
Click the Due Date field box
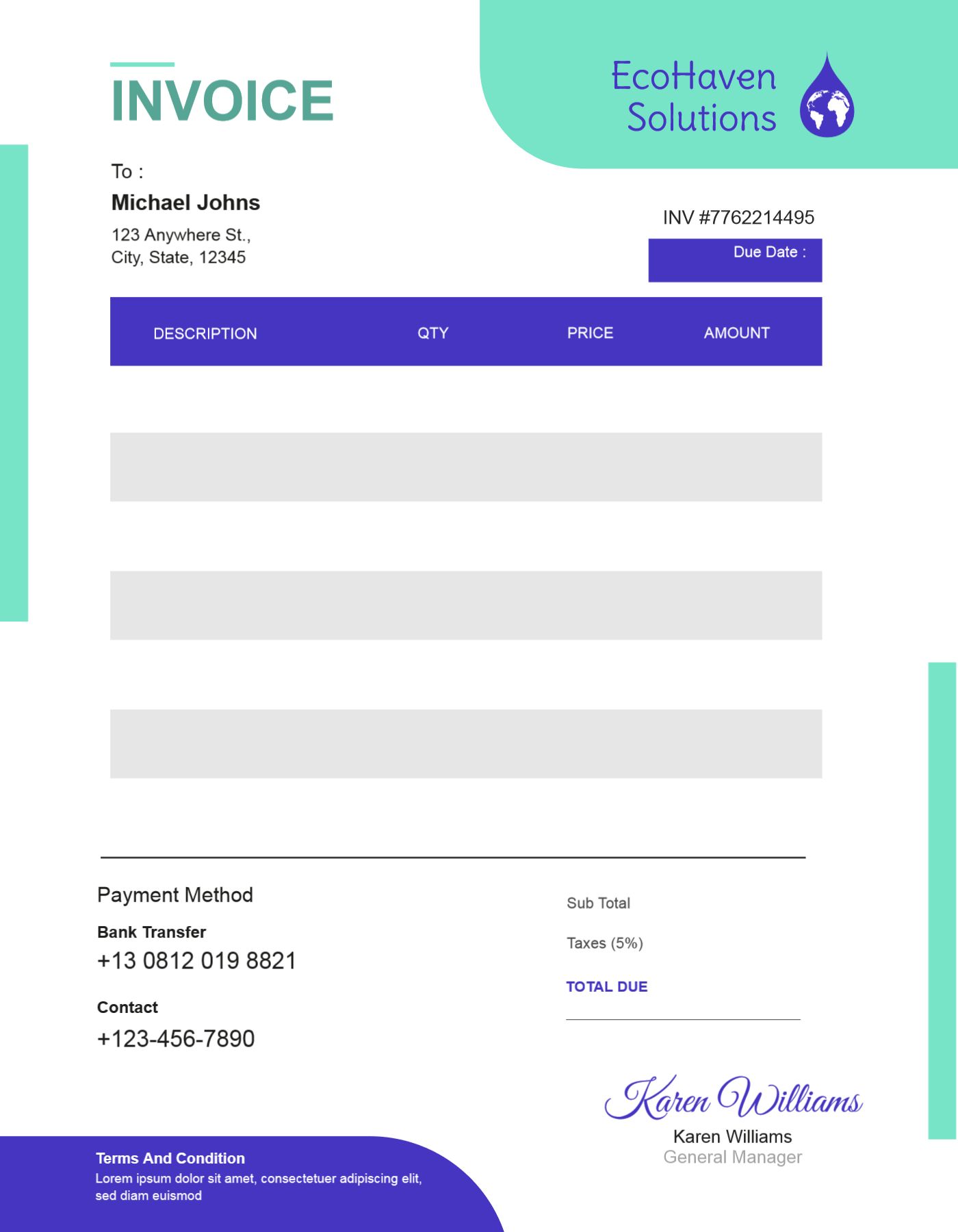[735, 260]
